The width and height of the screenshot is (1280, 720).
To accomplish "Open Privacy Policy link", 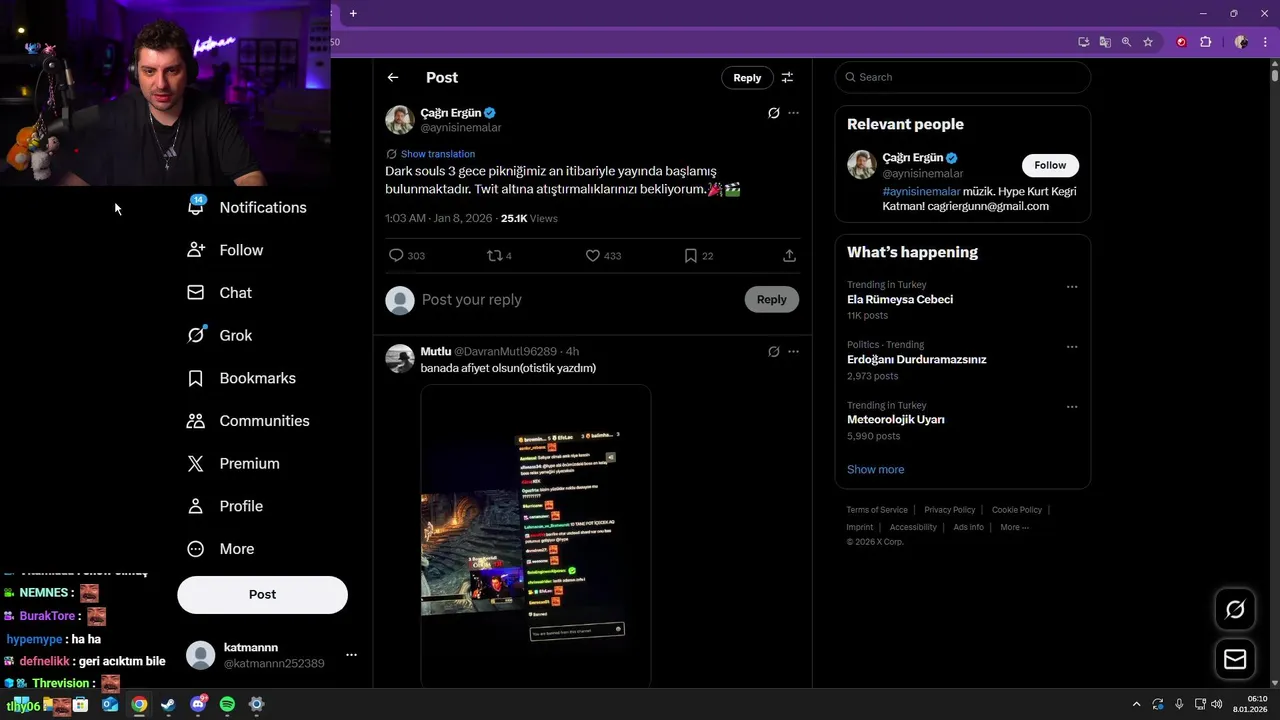I will (950, 510).
